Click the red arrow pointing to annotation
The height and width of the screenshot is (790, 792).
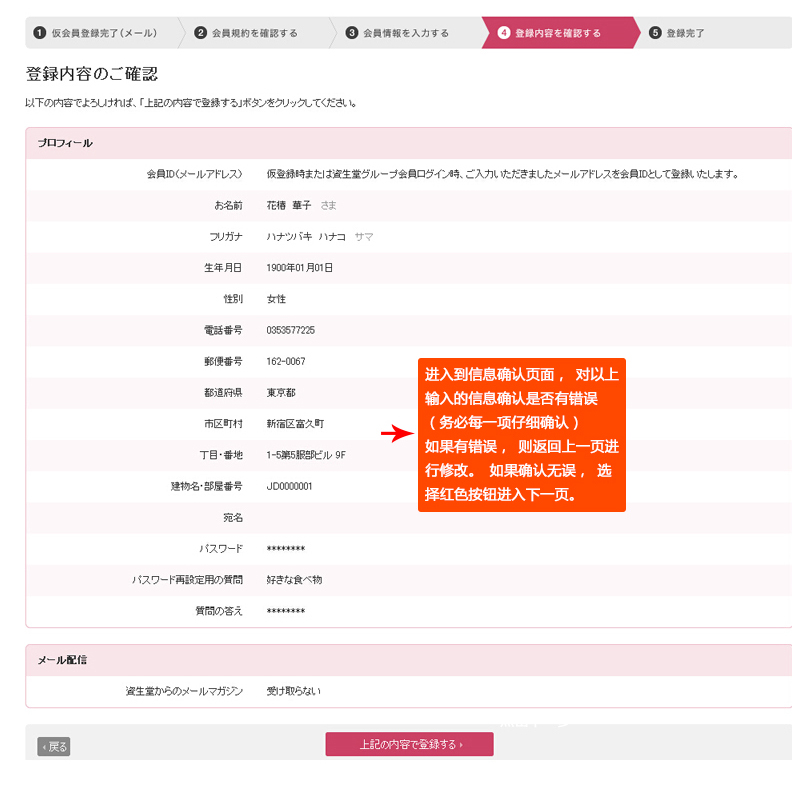tap(397, 434)
